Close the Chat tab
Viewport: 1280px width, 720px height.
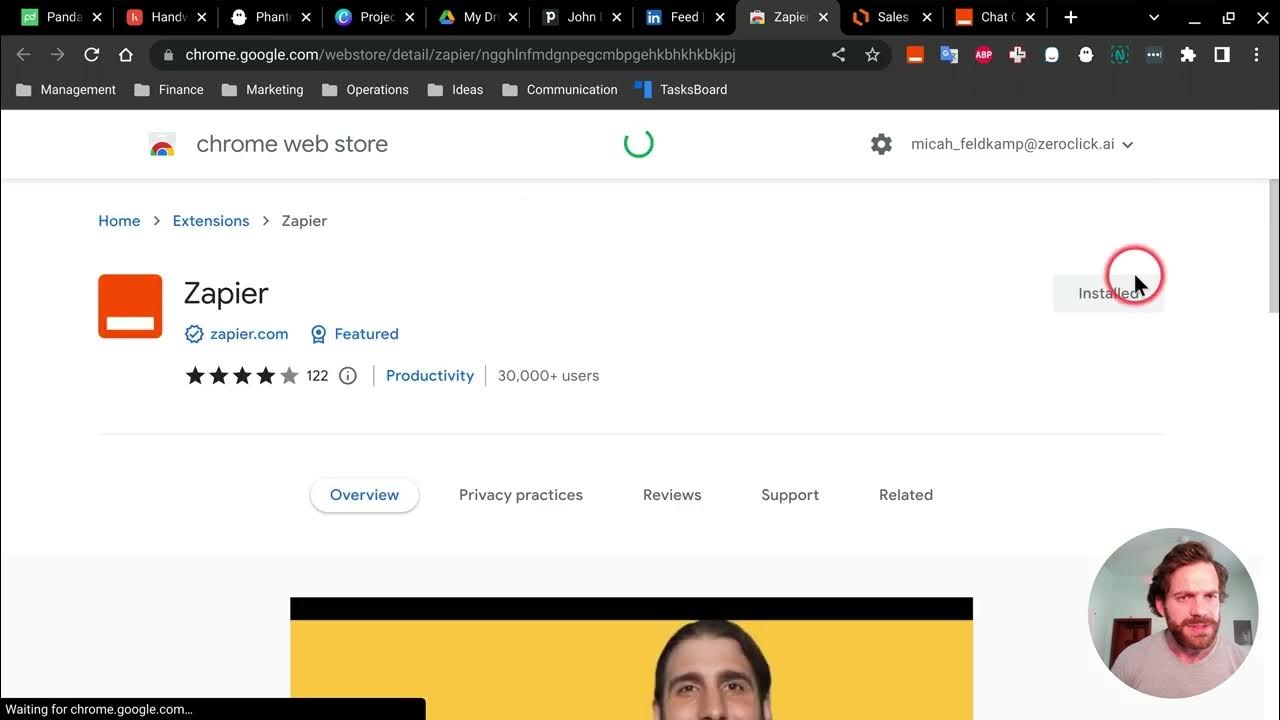[1030, 17]
